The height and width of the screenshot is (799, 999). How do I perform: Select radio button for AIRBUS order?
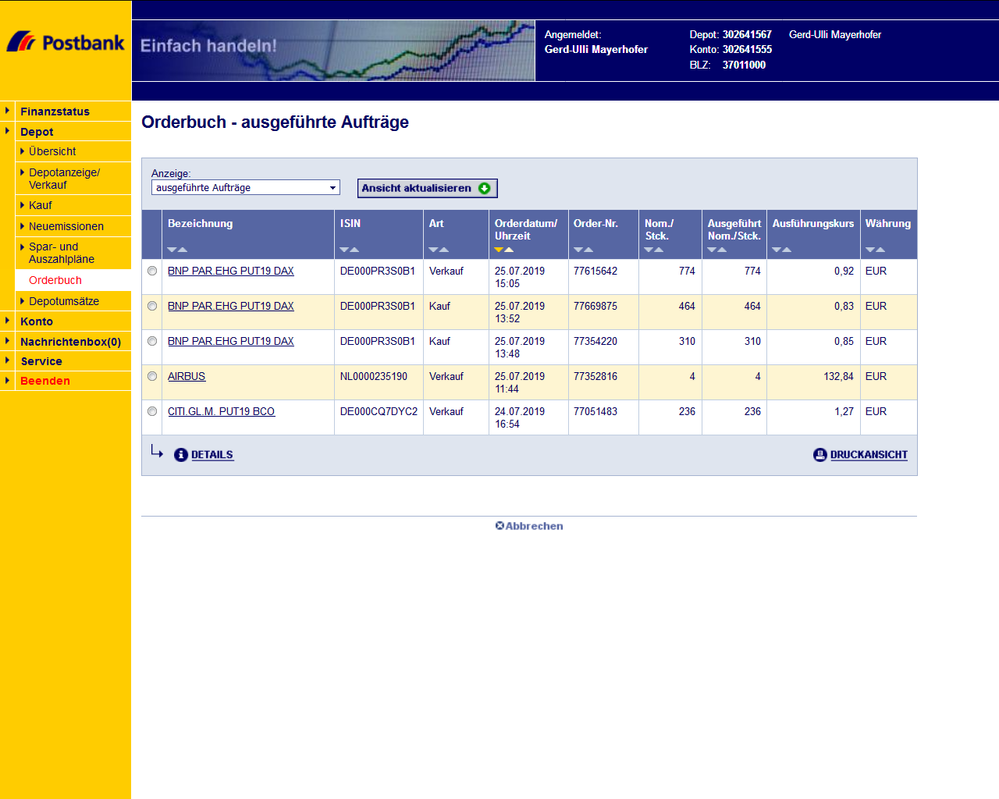(152, 376)
